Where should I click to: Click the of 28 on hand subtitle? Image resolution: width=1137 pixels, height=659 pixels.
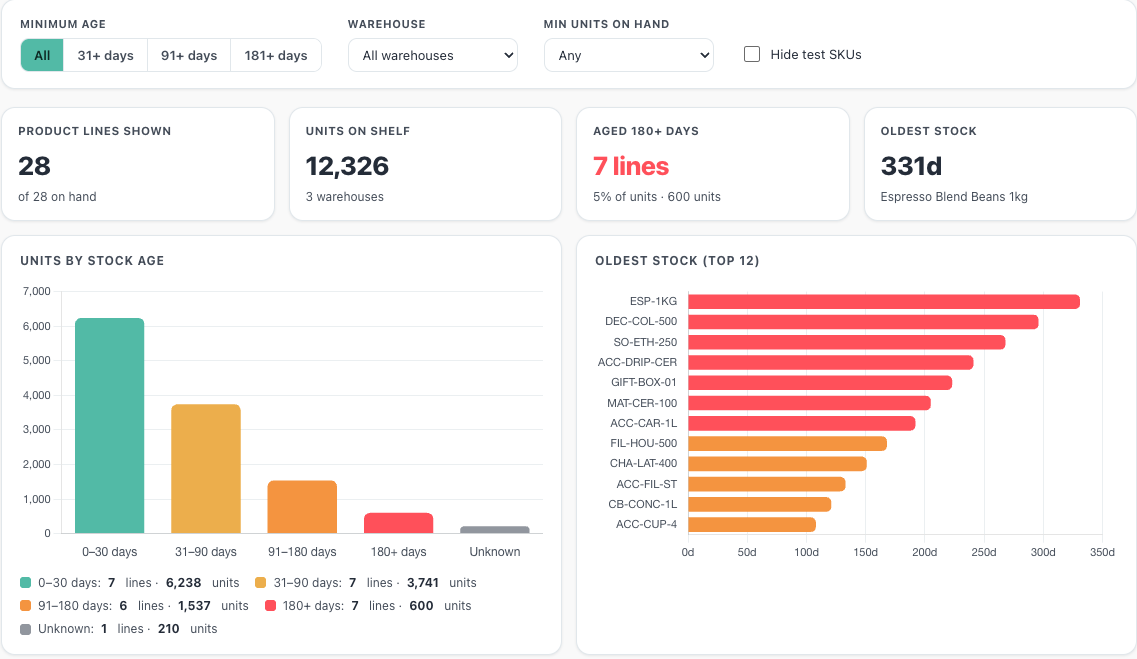(57, 196)
